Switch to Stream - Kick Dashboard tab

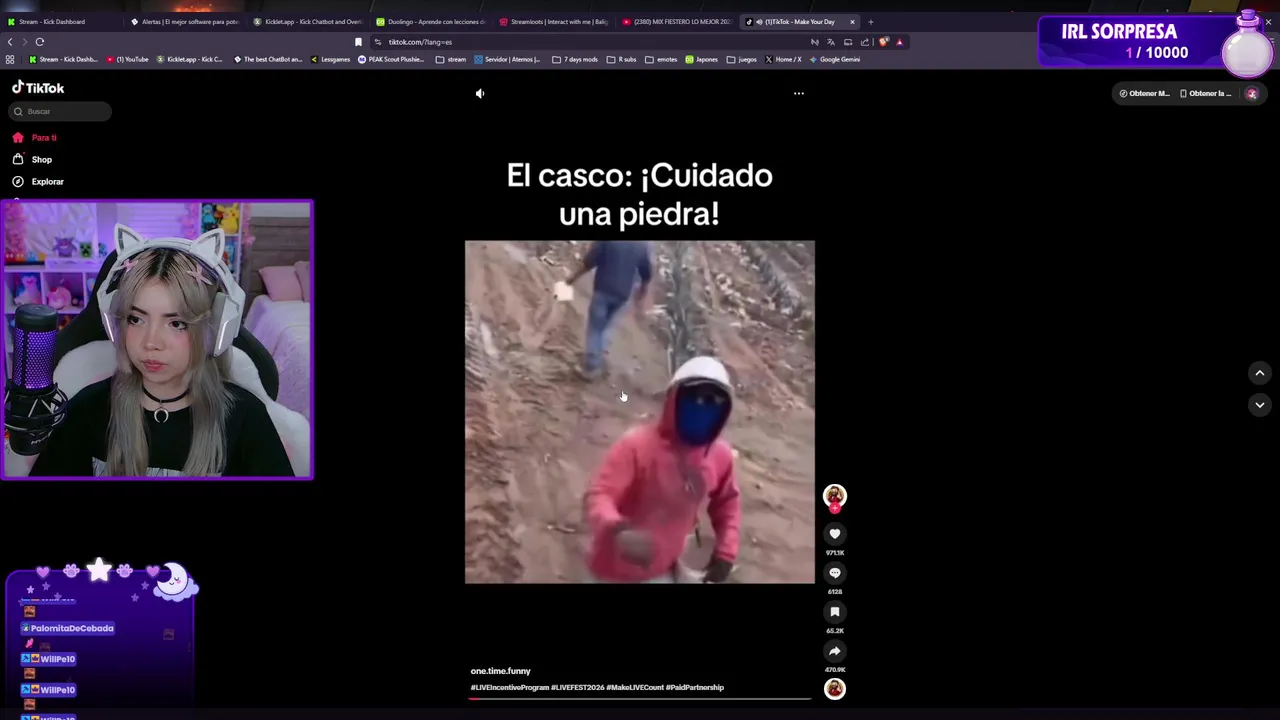pos(60,22)
